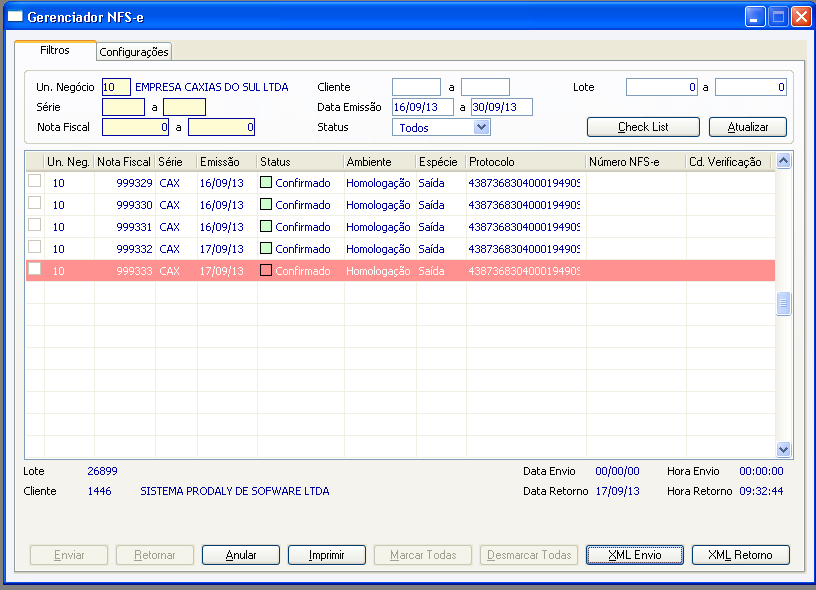Click the Check List button

(643, 127)
